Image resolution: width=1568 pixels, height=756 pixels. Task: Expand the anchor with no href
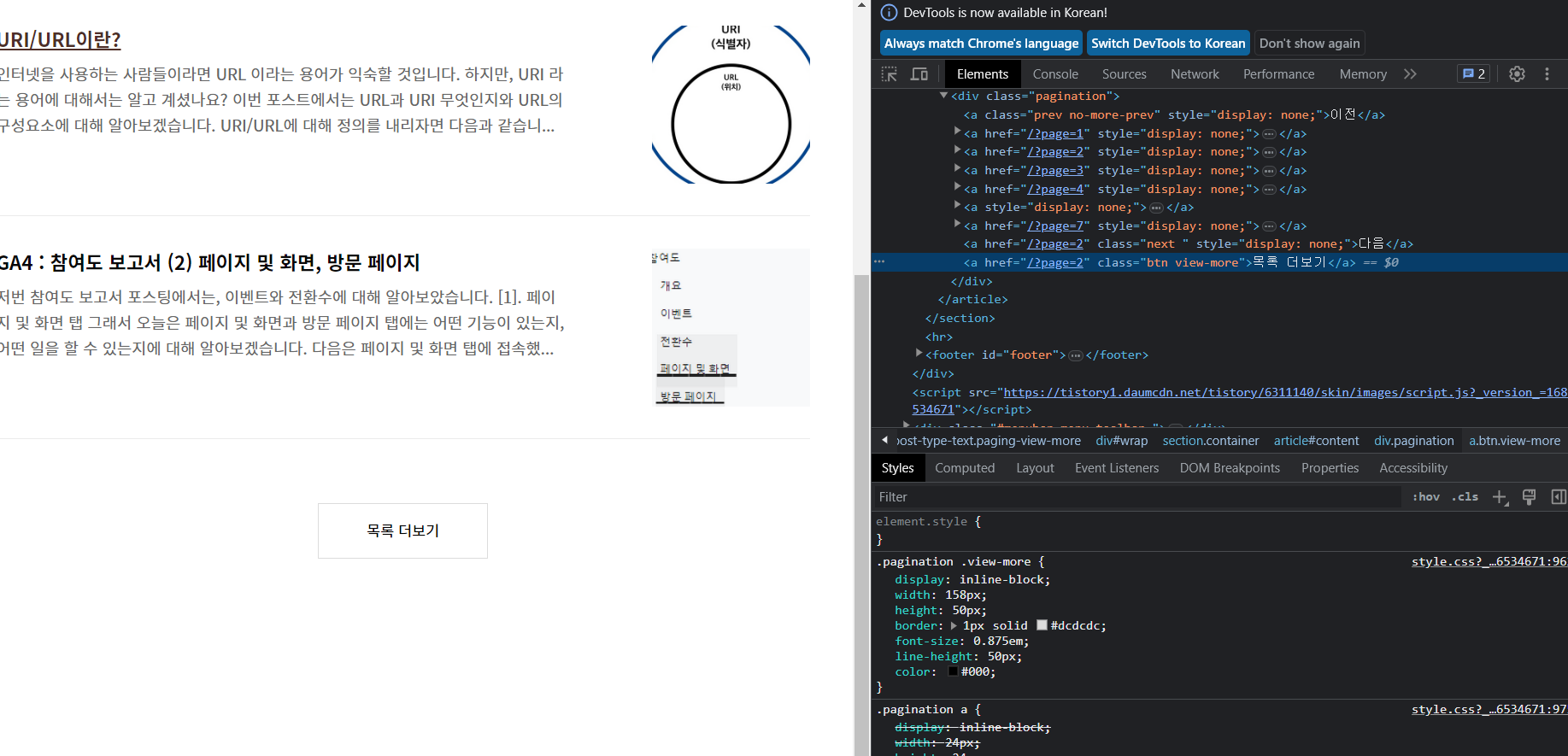[x=958, y=205]
